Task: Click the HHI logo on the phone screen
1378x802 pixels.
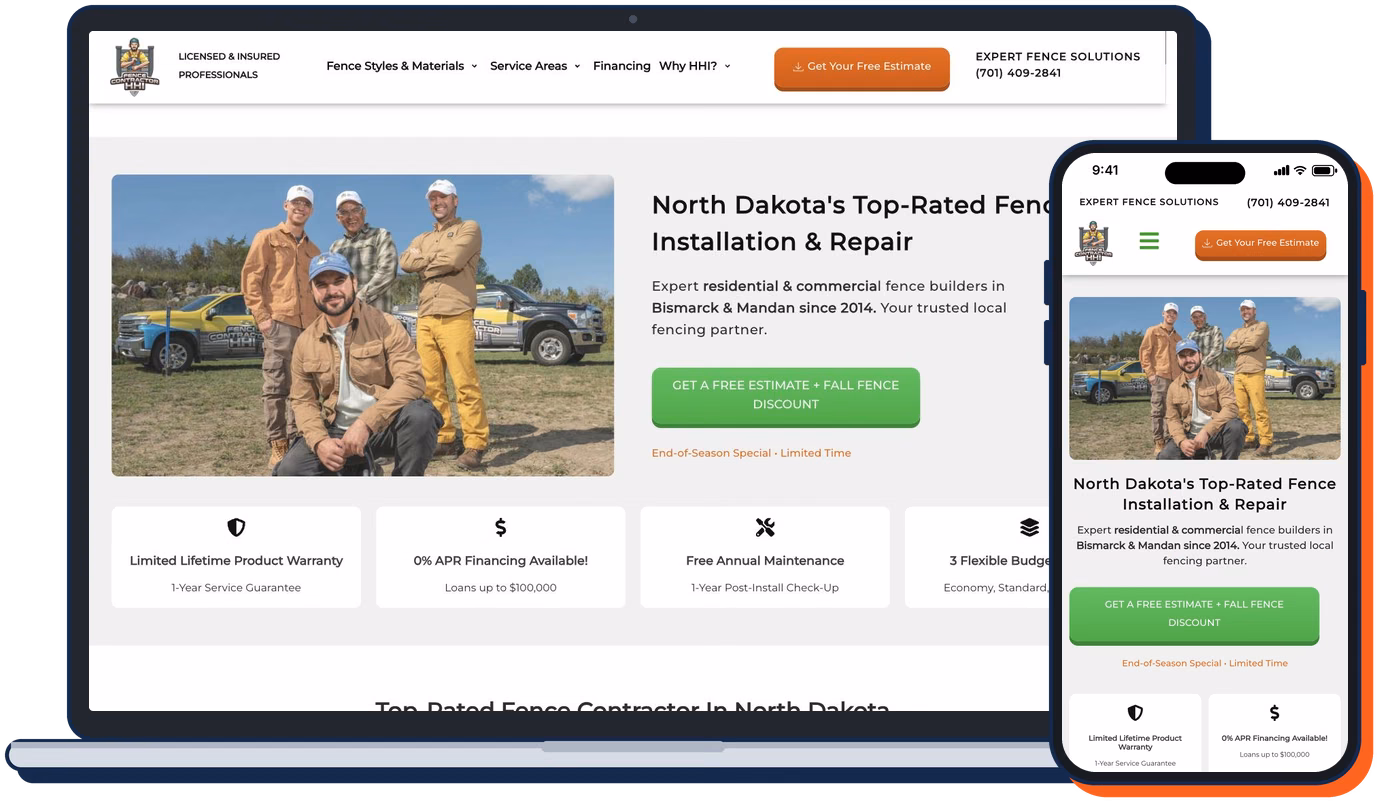Action: pos(1093,243)
